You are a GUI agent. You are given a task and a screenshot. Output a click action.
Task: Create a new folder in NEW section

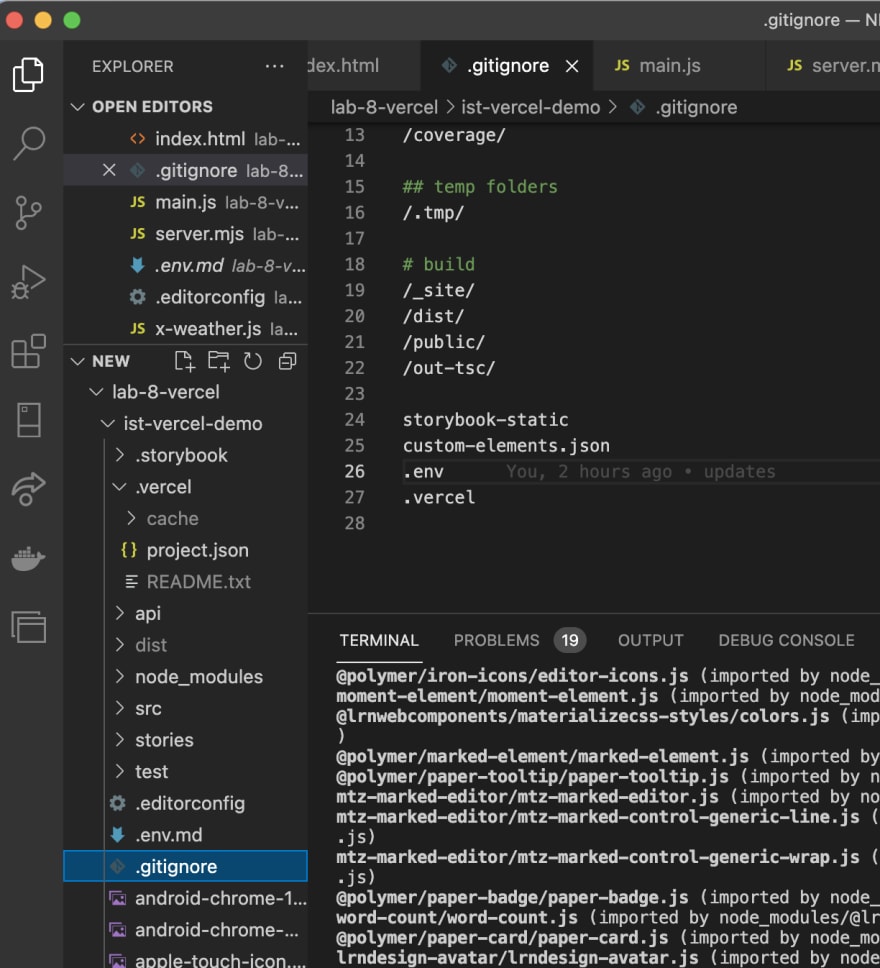click(x=219, y=361)
